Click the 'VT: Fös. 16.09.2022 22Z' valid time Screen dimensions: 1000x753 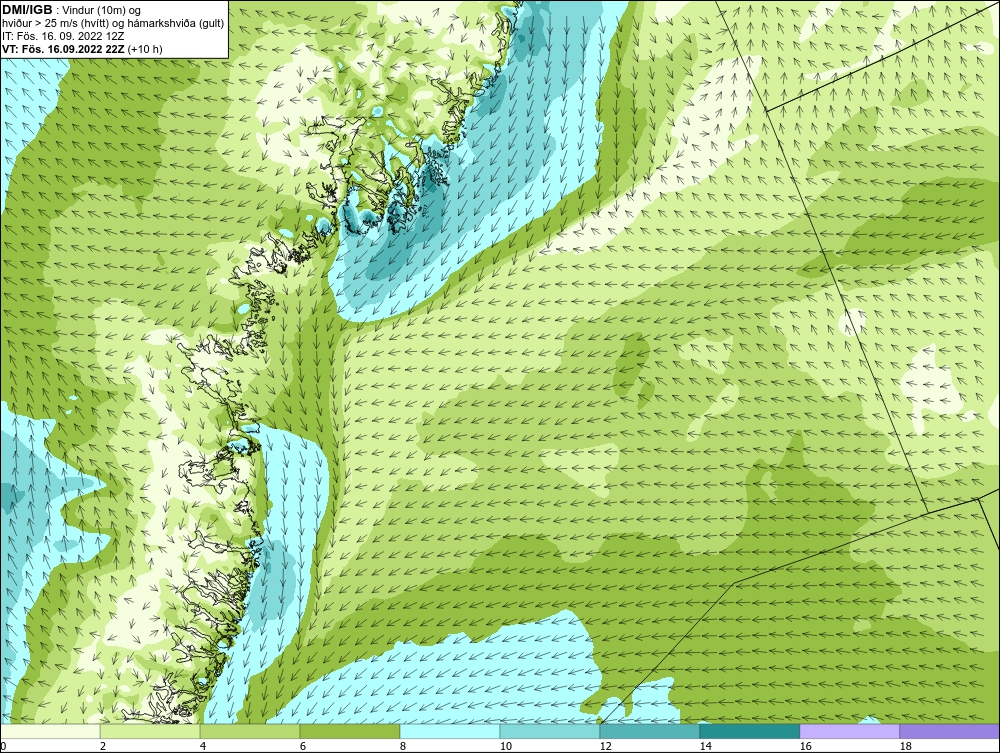(x=63, y=49)
